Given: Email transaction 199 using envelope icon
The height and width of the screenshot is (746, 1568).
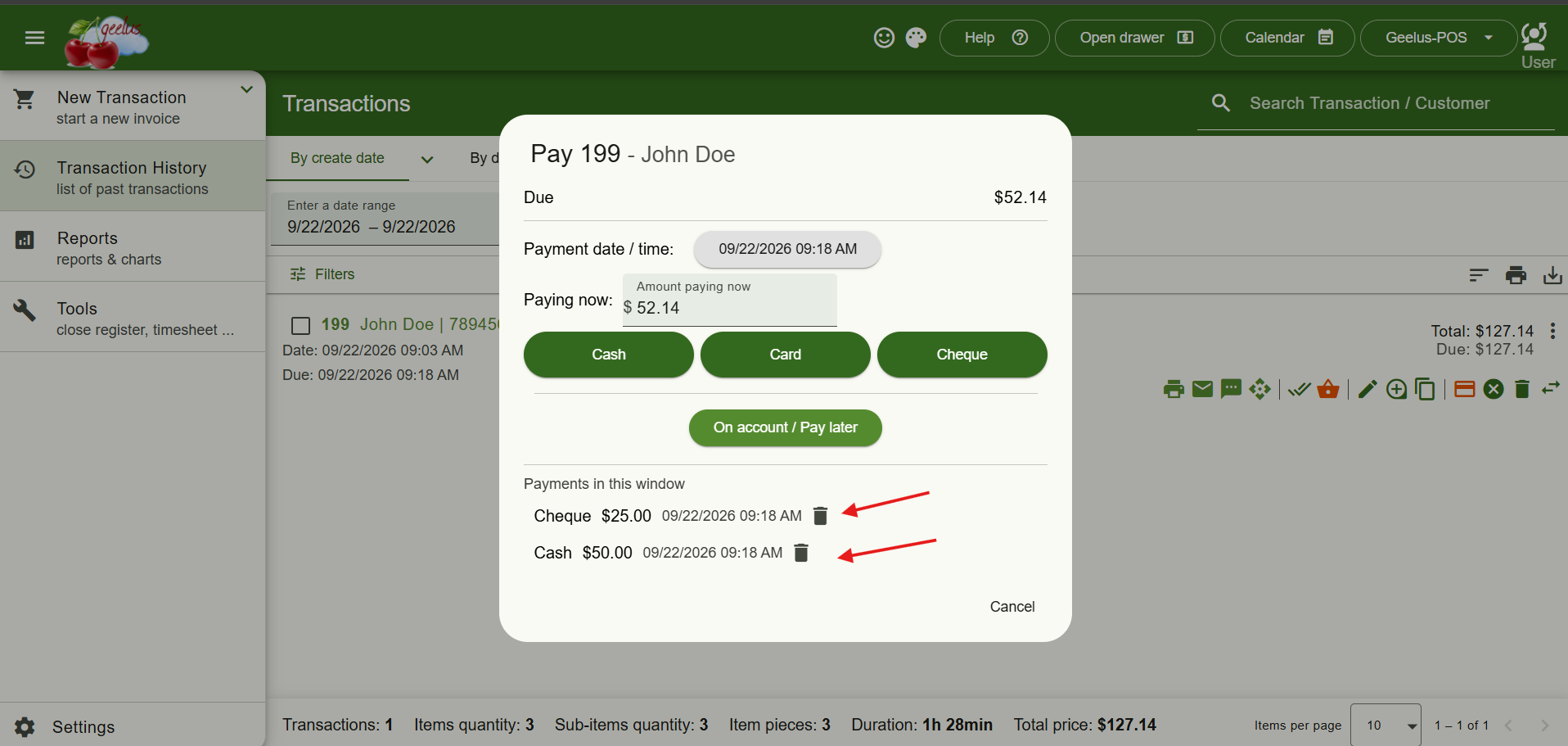Looking at the screenshot, I should coord(1202,389).
